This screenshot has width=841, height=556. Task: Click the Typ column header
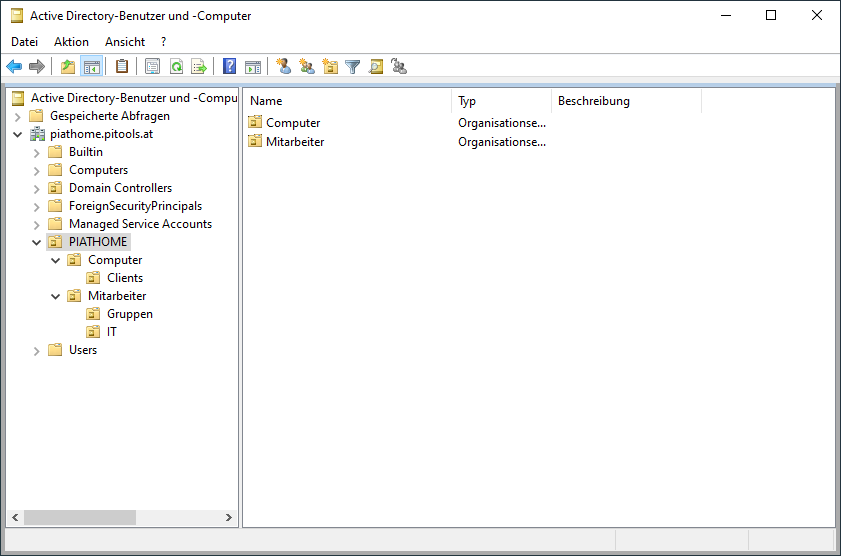pos(500,101)
